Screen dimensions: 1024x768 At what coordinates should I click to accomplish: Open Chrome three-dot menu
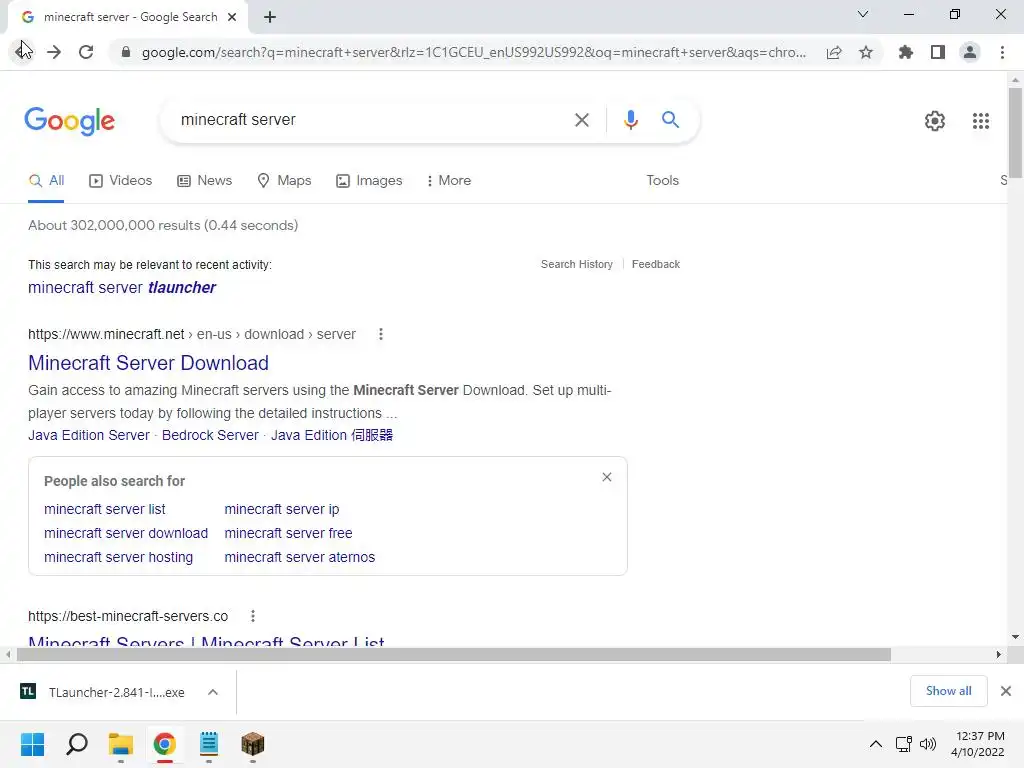pos(1002,52)
